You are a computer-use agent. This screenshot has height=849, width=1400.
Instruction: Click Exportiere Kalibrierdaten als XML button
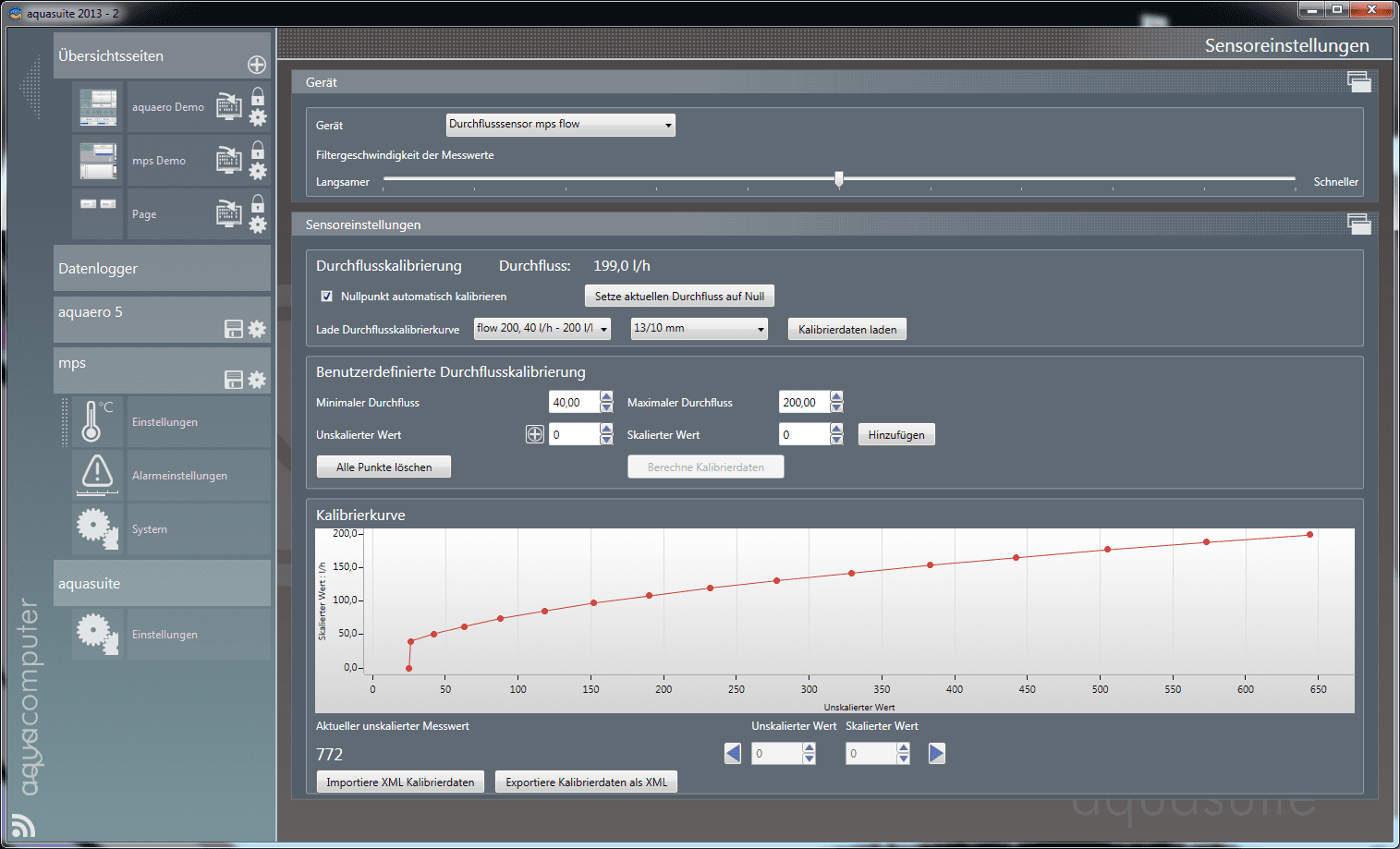click(586, 782)
